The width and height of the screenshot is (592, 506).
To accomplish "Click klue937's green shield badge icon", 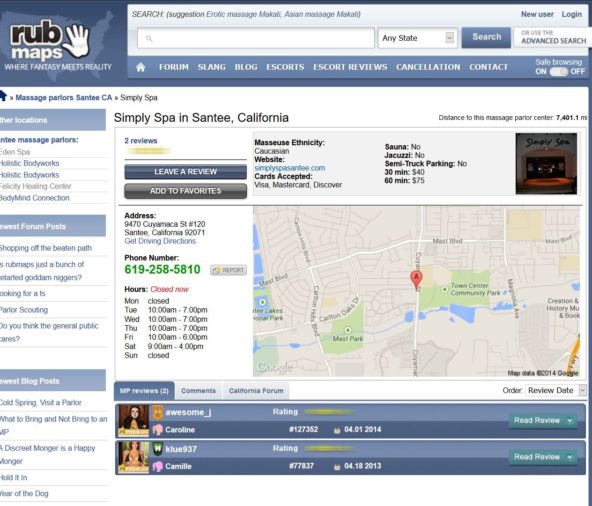I will (158, 449).
